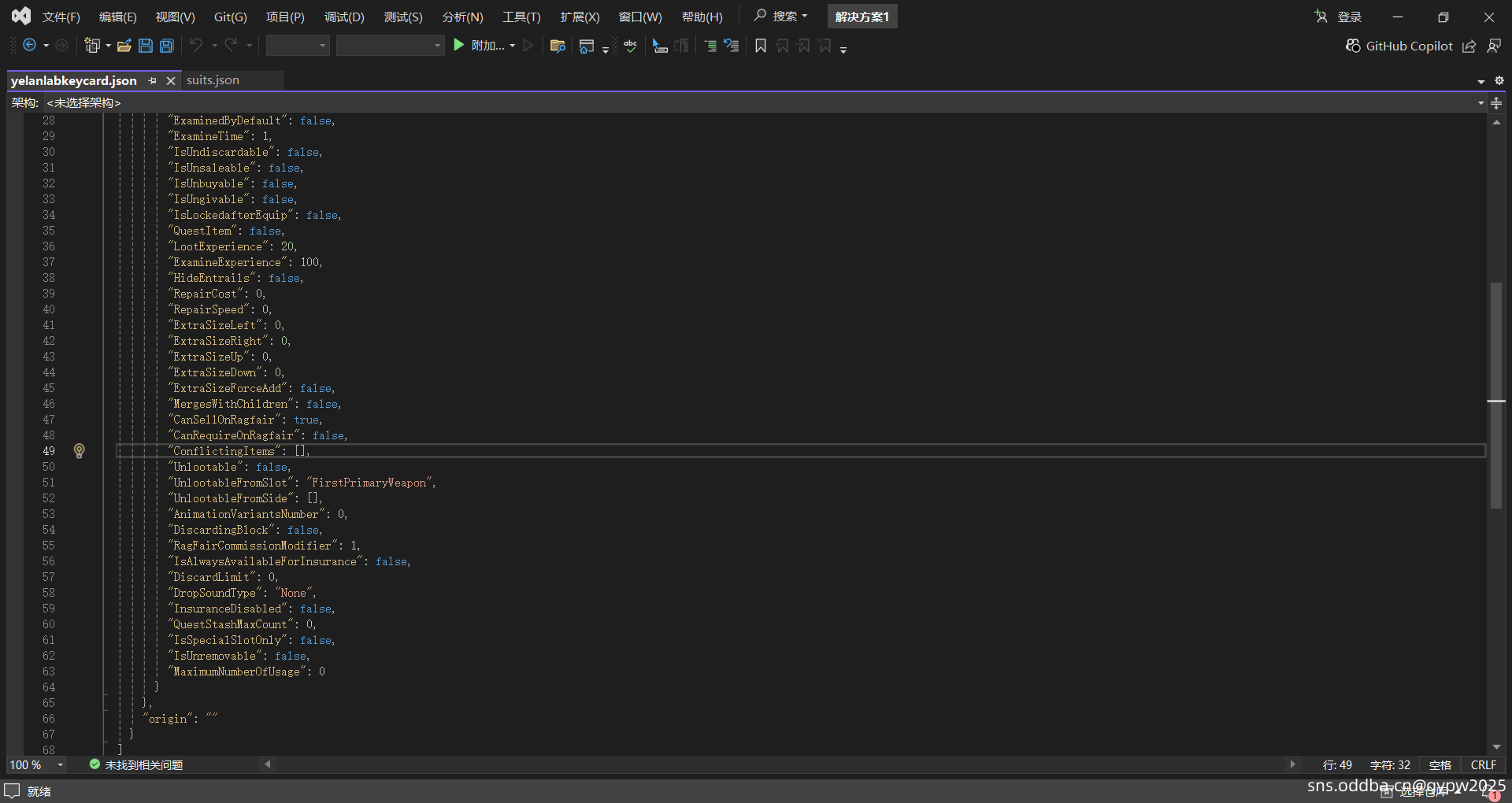Click the 字符: 32 column indicator
Screen dimensions: 1512x803
coord(1390,765)
